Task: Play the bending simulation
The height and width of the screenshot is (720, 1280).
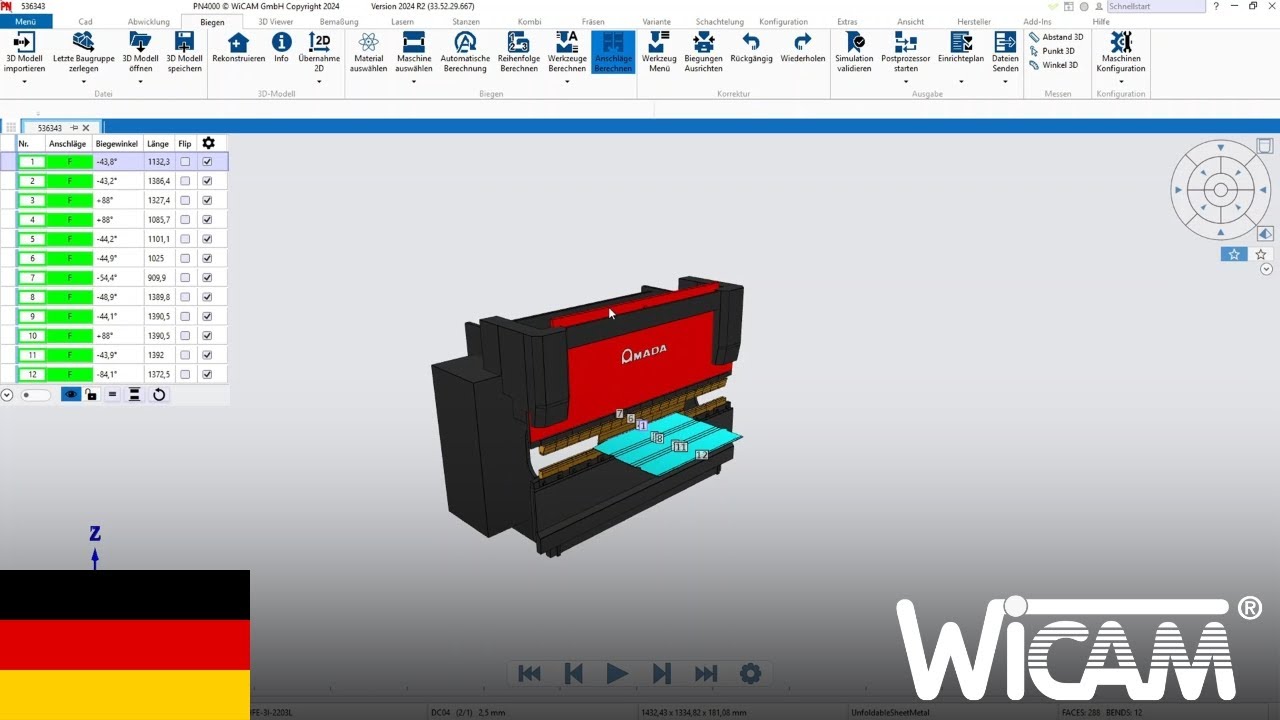Action: click(617, 674)
